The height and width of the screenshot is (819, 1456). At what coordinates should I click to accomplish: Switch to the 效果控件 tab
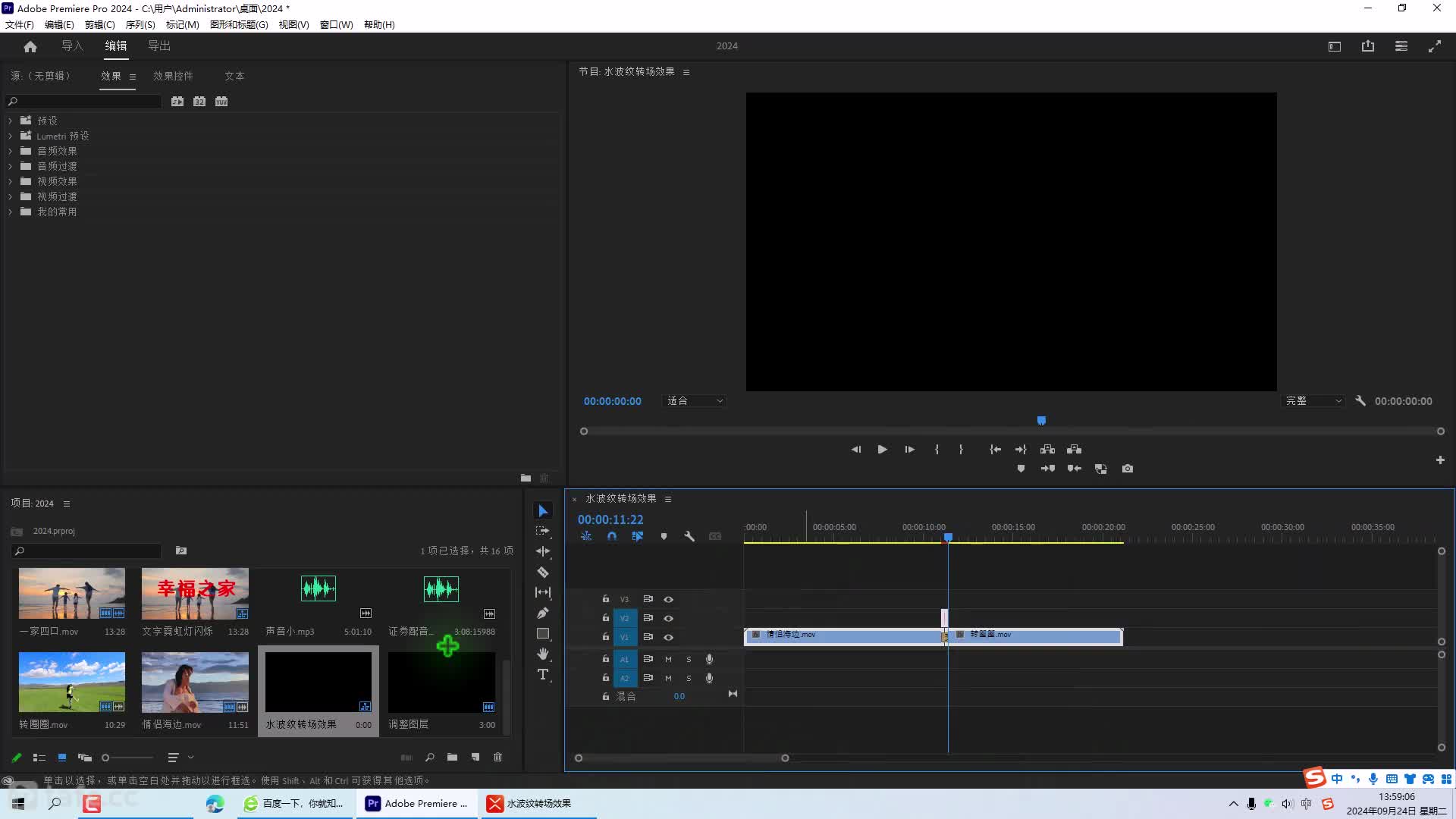click(x=173, y=76)
